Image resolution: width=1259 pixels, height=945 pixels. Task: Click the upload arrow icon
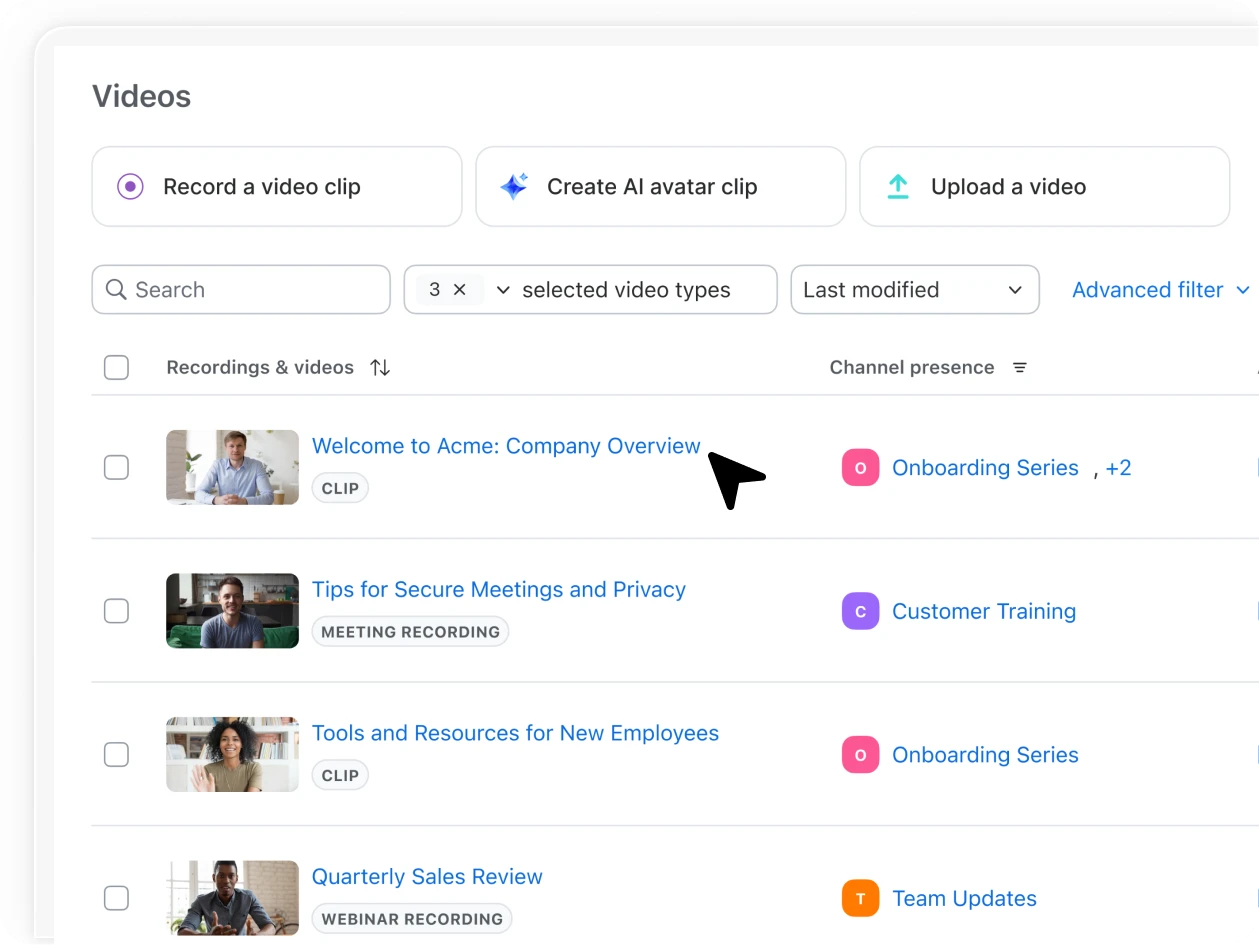[897, 186]
